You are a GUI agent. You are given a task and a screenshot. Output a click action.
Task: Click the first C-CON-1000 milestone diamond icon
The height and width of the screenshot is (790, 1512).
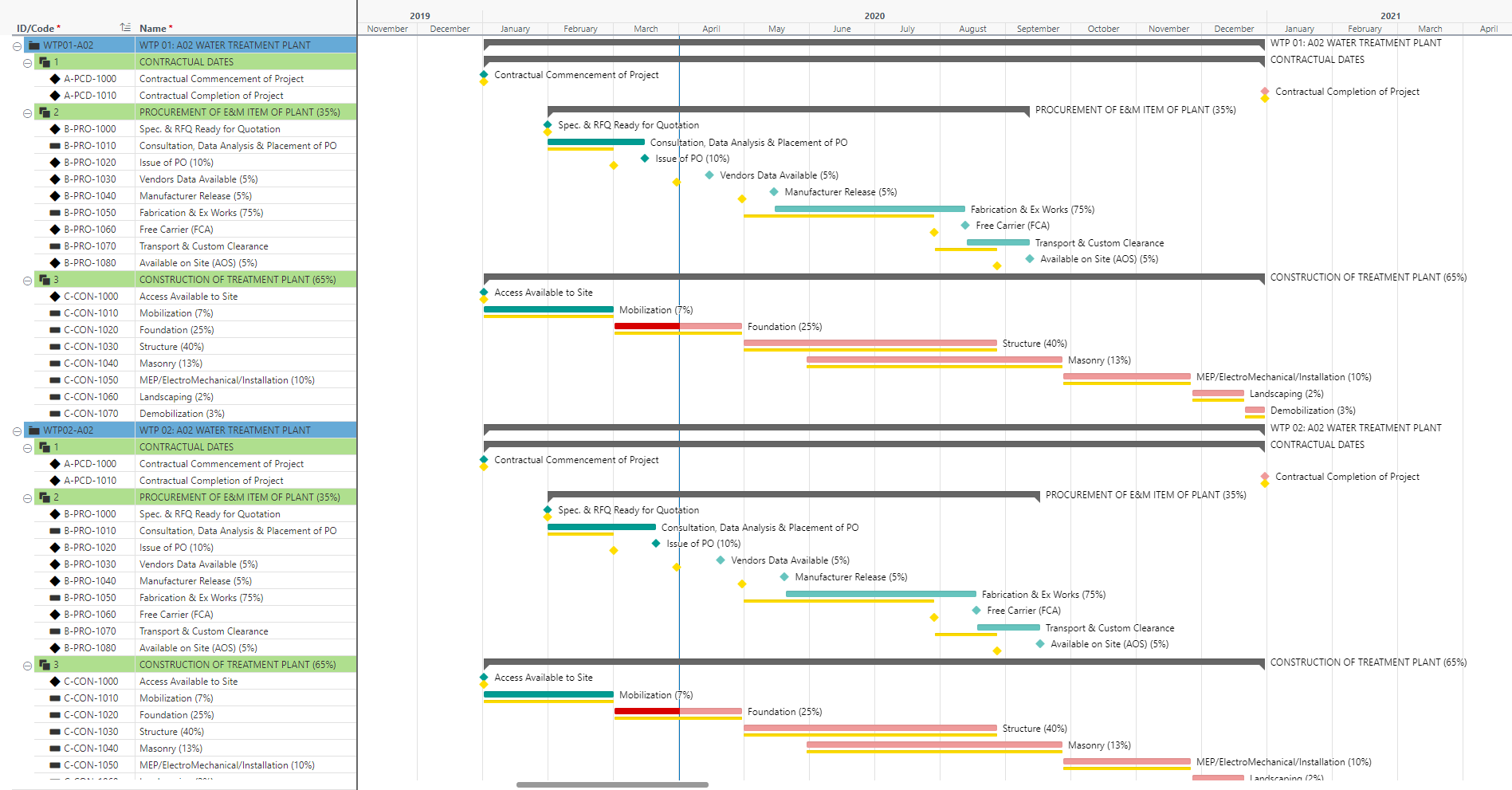coord(55,297)
